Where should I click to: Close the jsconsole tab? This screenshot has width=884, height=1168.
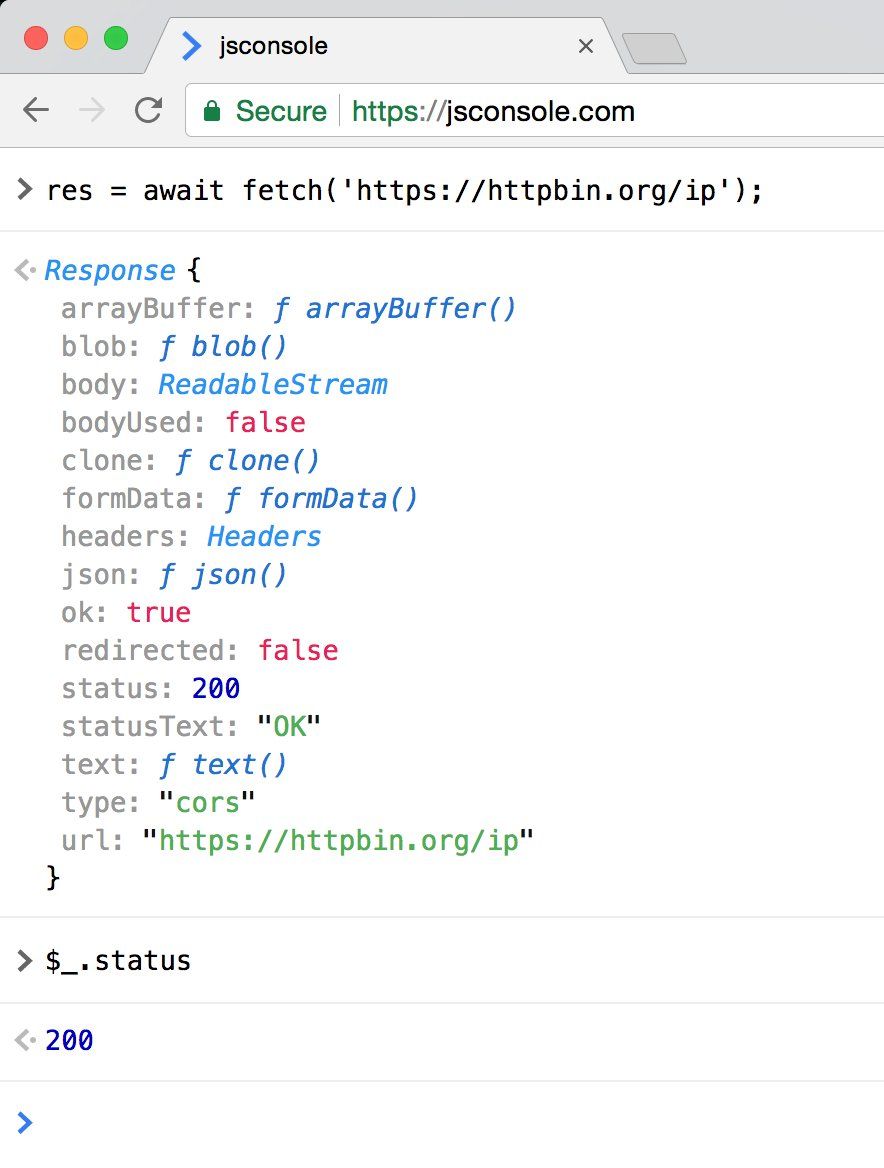[586, 46]
